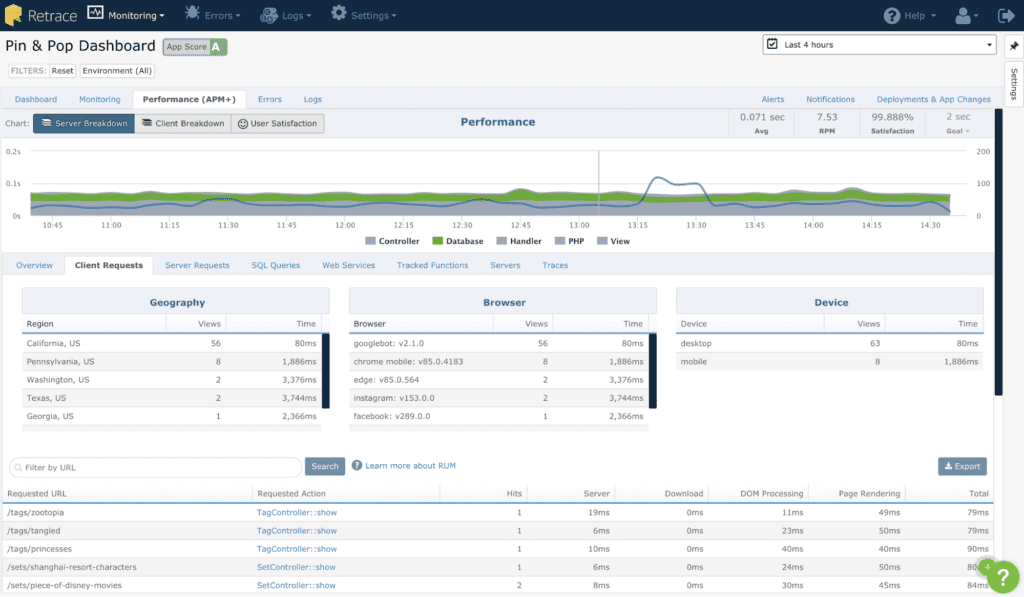The height and width of the screenshot is (597, 1024).
Task: Toggle Controller series in chart legend
Action: coord(392,241)
